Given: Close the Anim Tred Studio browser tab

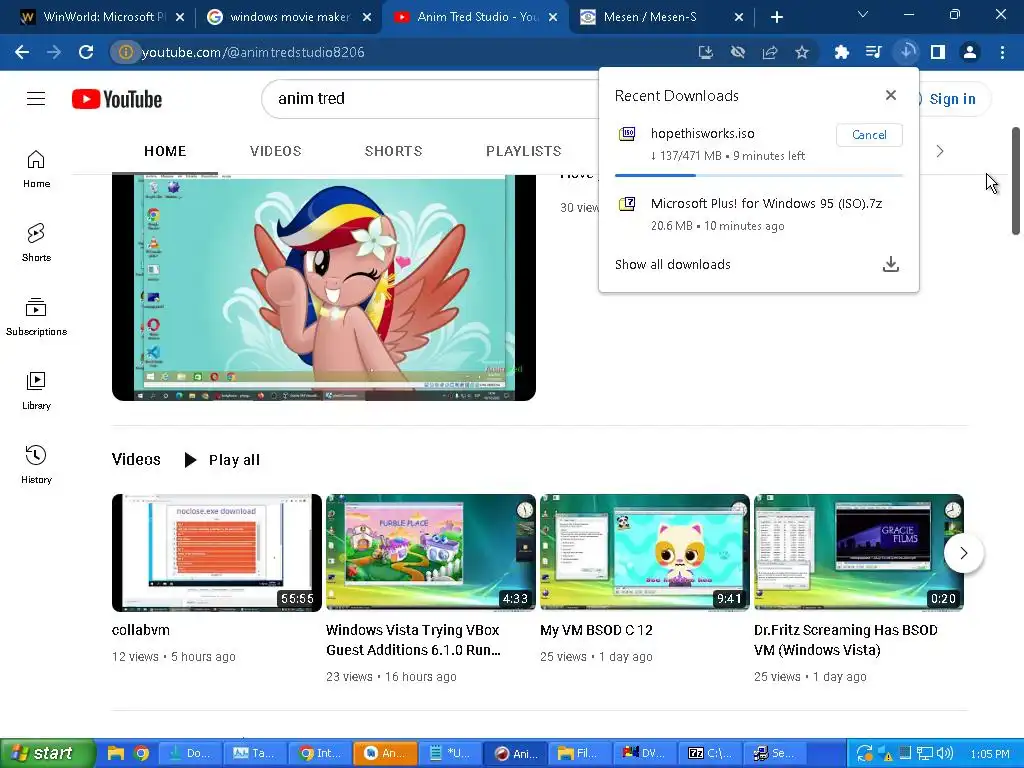Looking at the screenshot, I should click(553, 17).
